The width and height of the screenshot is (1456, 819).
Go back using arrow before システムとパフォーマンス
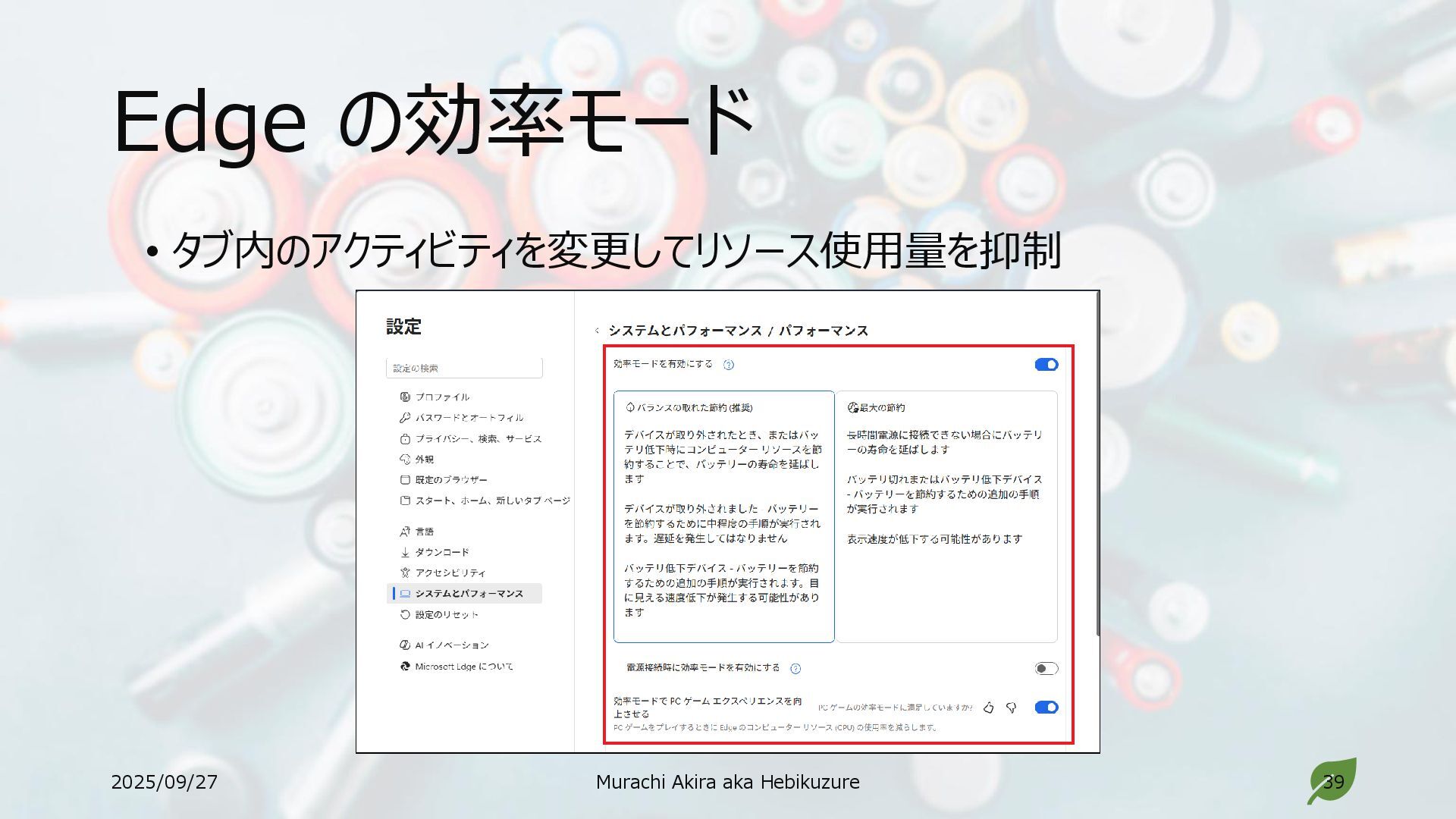[597, 331]
